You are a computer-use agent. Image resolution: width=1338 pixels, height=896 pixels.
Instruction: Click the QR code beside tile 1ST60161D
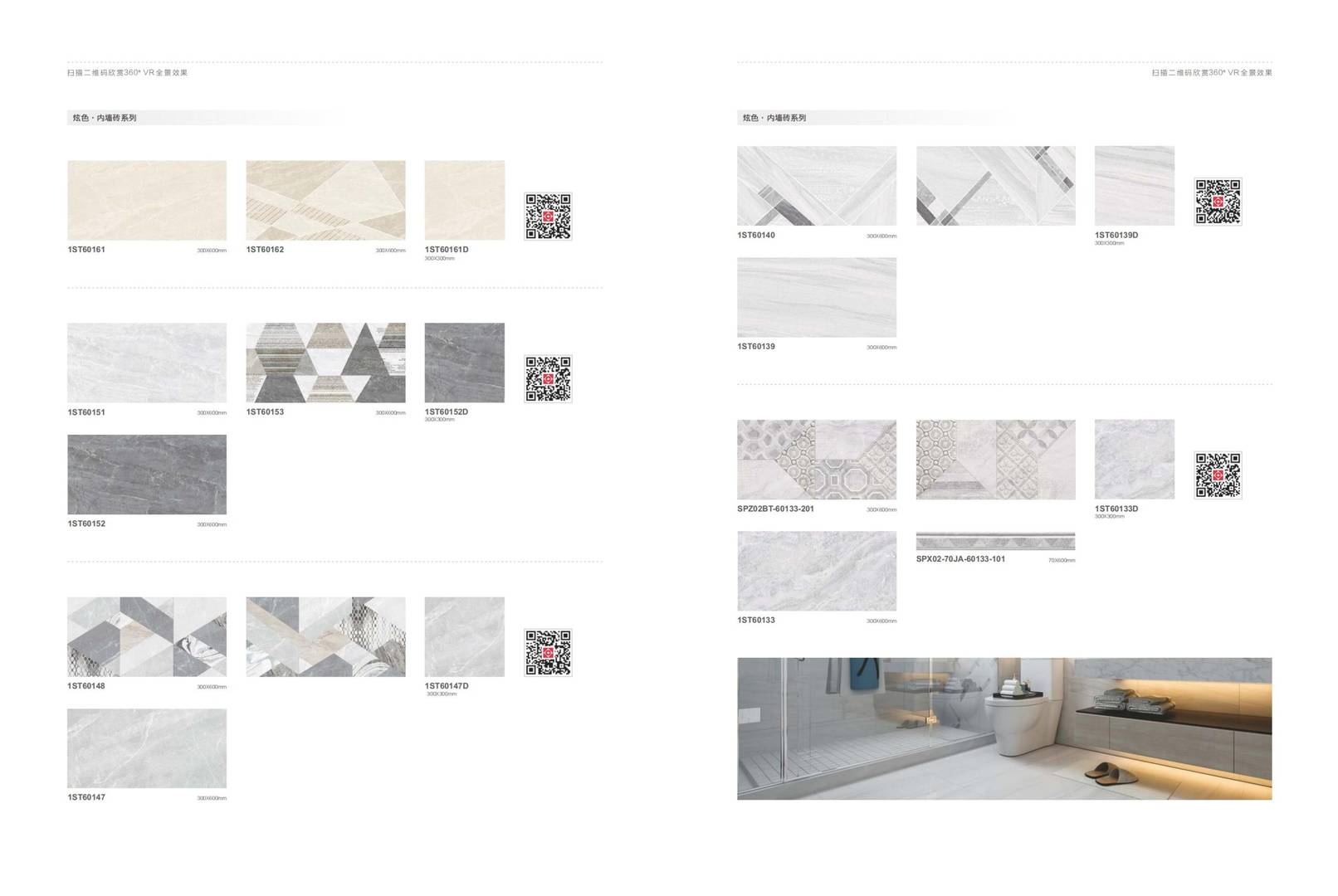coord(548,217)
